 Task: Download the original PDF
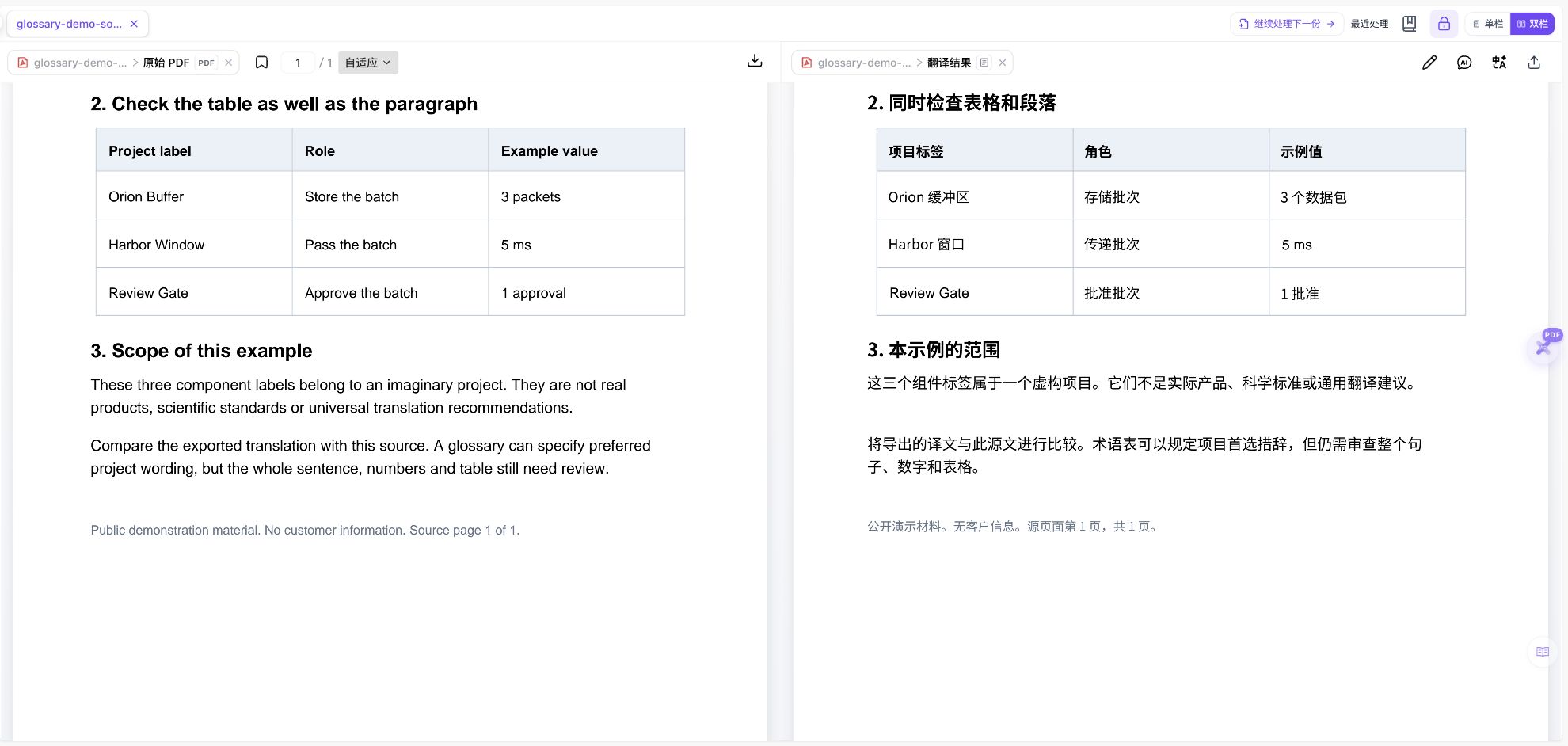pos(755,61)
